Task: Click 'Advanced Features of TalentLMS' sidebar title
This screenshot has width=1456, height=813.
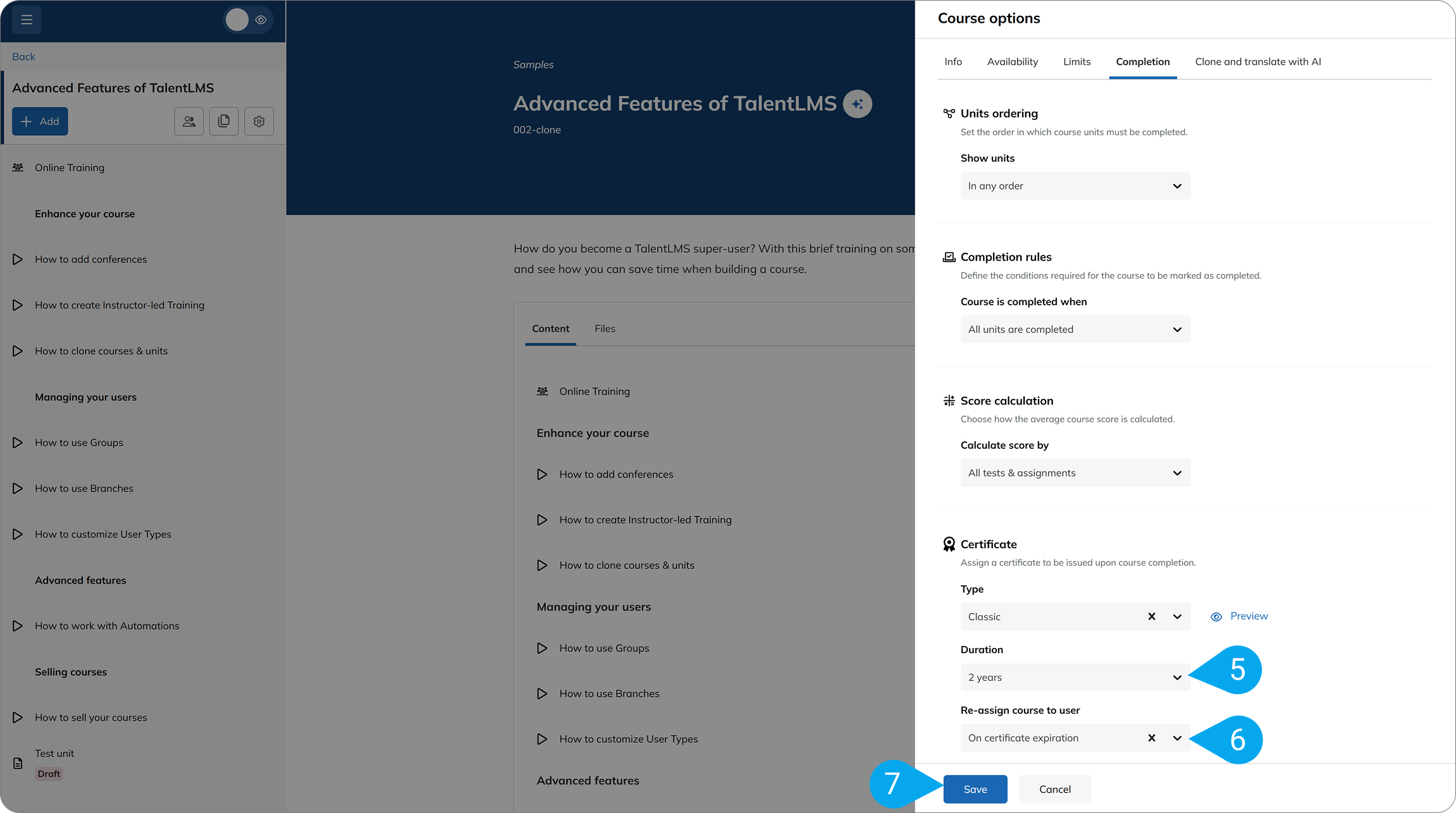Action: pos(113,88)
